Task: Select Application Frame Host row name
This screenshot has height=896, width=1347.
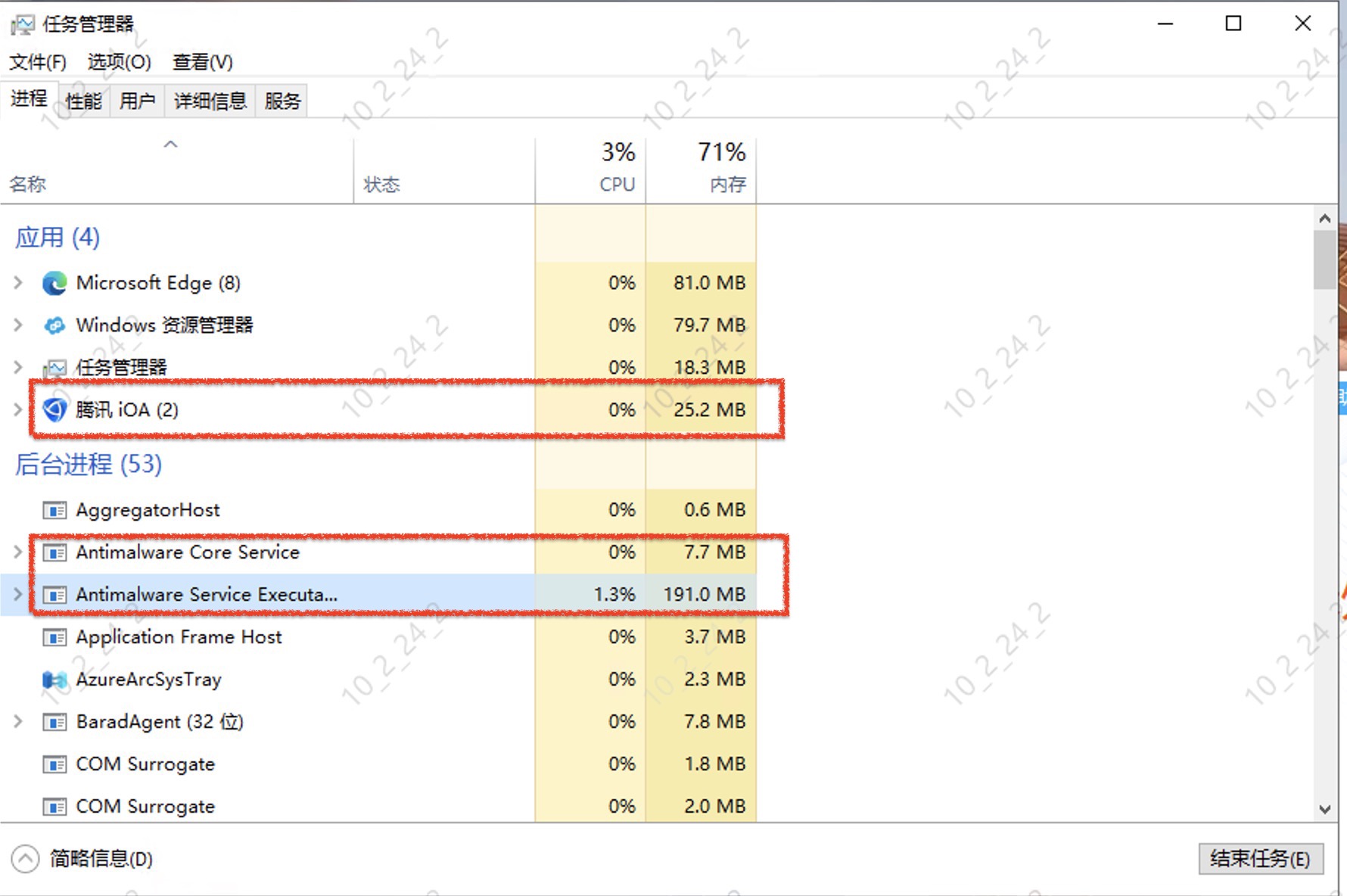Action: tap(179, 637)
